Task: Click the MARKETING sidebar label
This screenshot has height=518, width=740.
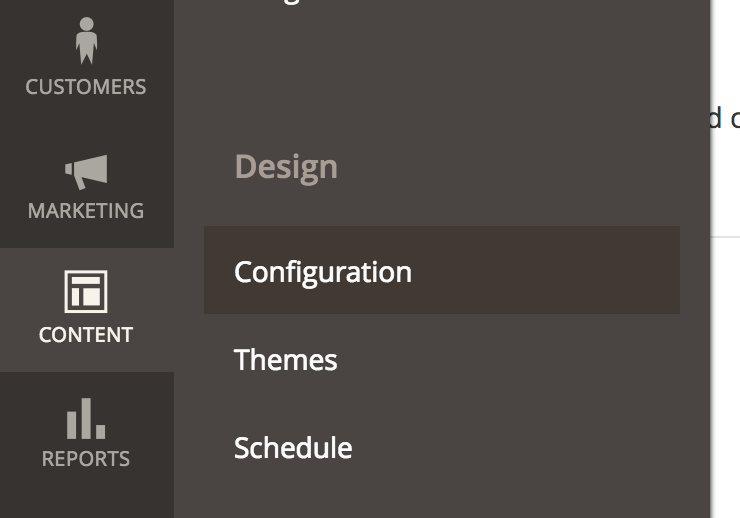Action: (86, 211)
